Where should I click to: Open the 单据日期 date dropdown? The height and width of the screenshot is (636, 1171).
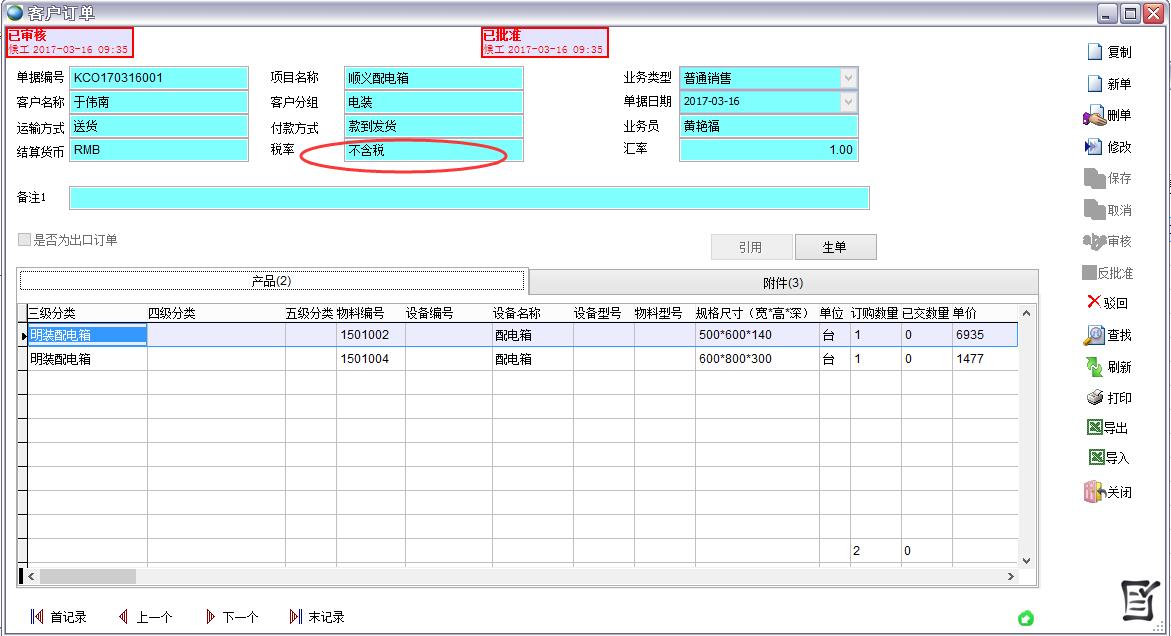[847, 101]
